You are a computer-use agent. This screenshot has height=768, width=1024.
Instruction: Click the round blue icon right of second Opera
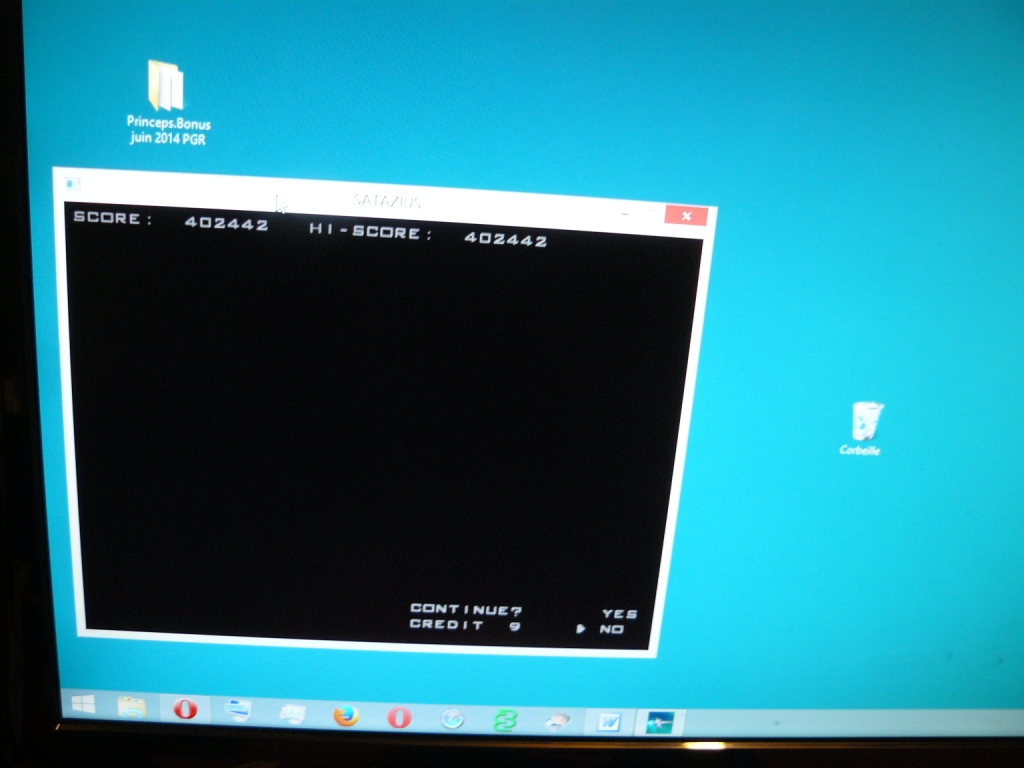tap(452, 718)
